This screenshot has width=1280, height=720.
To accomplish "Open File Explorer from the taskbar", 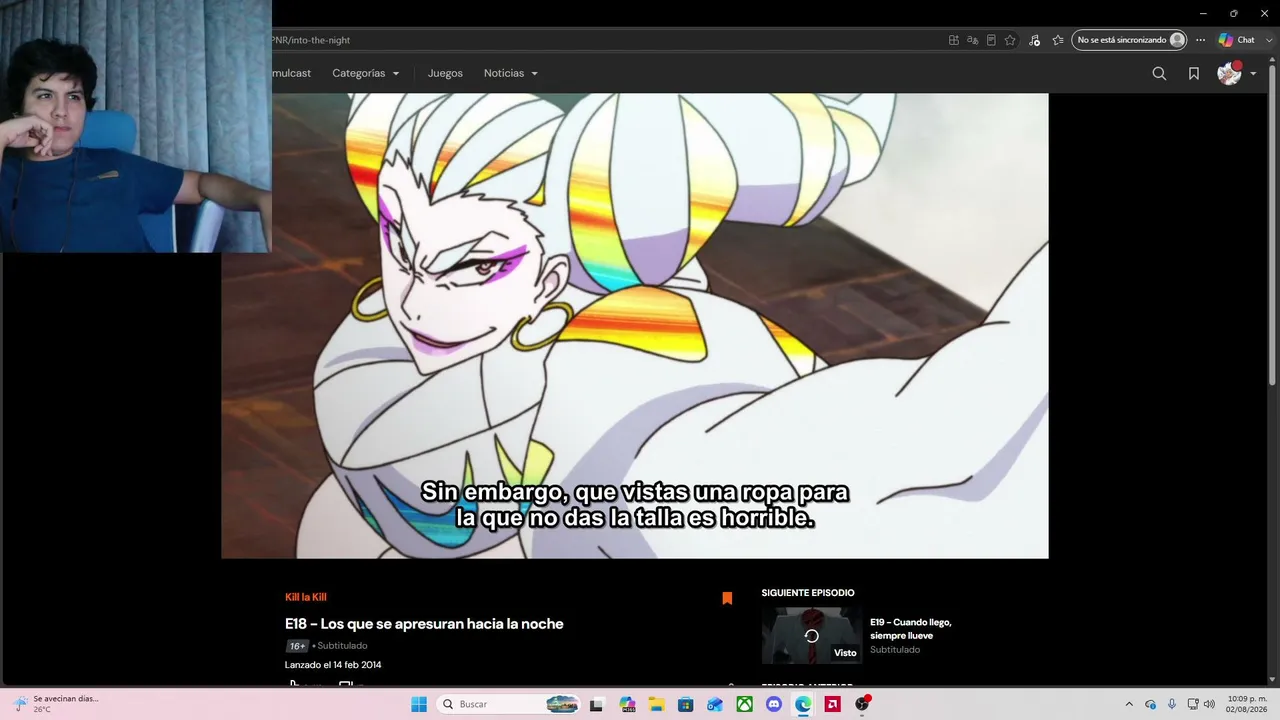I will (x=656, y=704).
